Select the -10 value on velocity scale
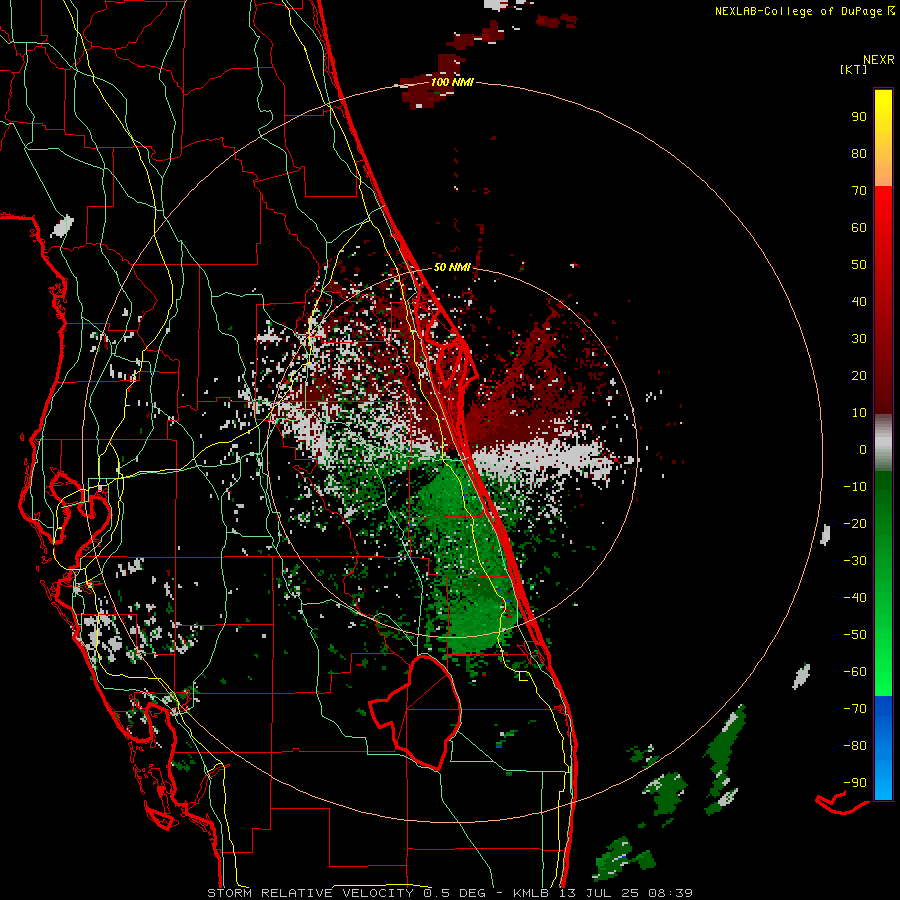 (x=855, y=487)
